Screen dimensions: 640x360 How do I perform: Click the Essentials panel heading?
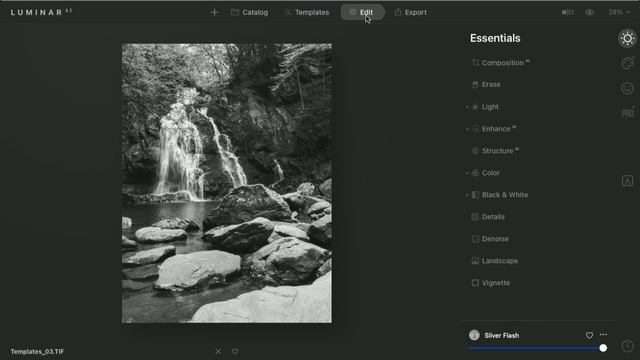tap(495, 38)
